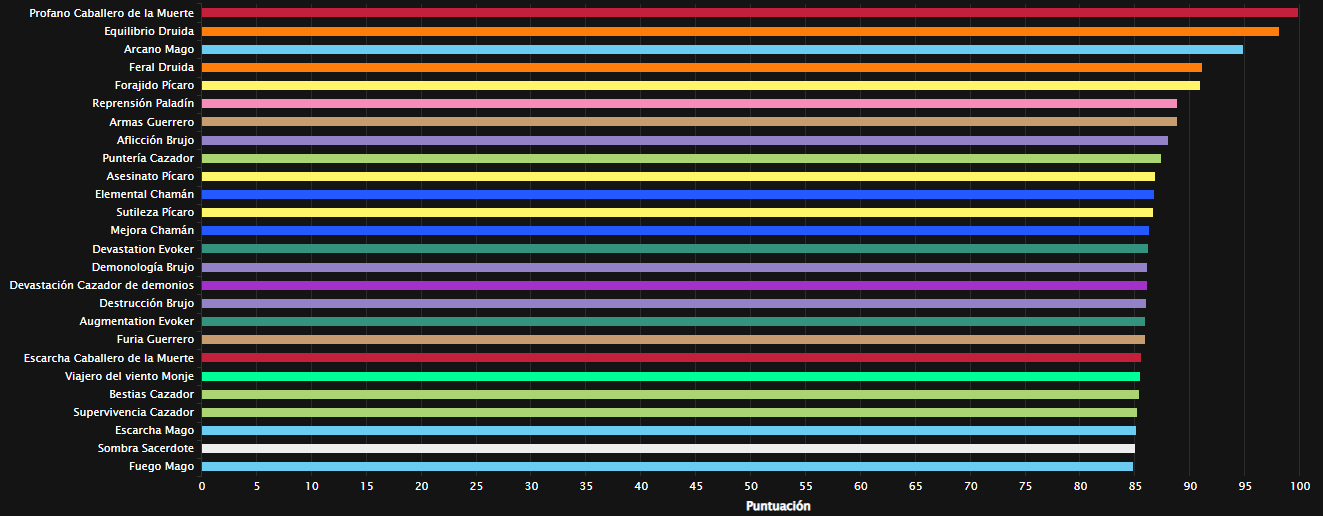This screenshot has height=516, width=1323.
Task: Click the 'Profano Caballero de la Muerte' label
Action: click(112, 13)
